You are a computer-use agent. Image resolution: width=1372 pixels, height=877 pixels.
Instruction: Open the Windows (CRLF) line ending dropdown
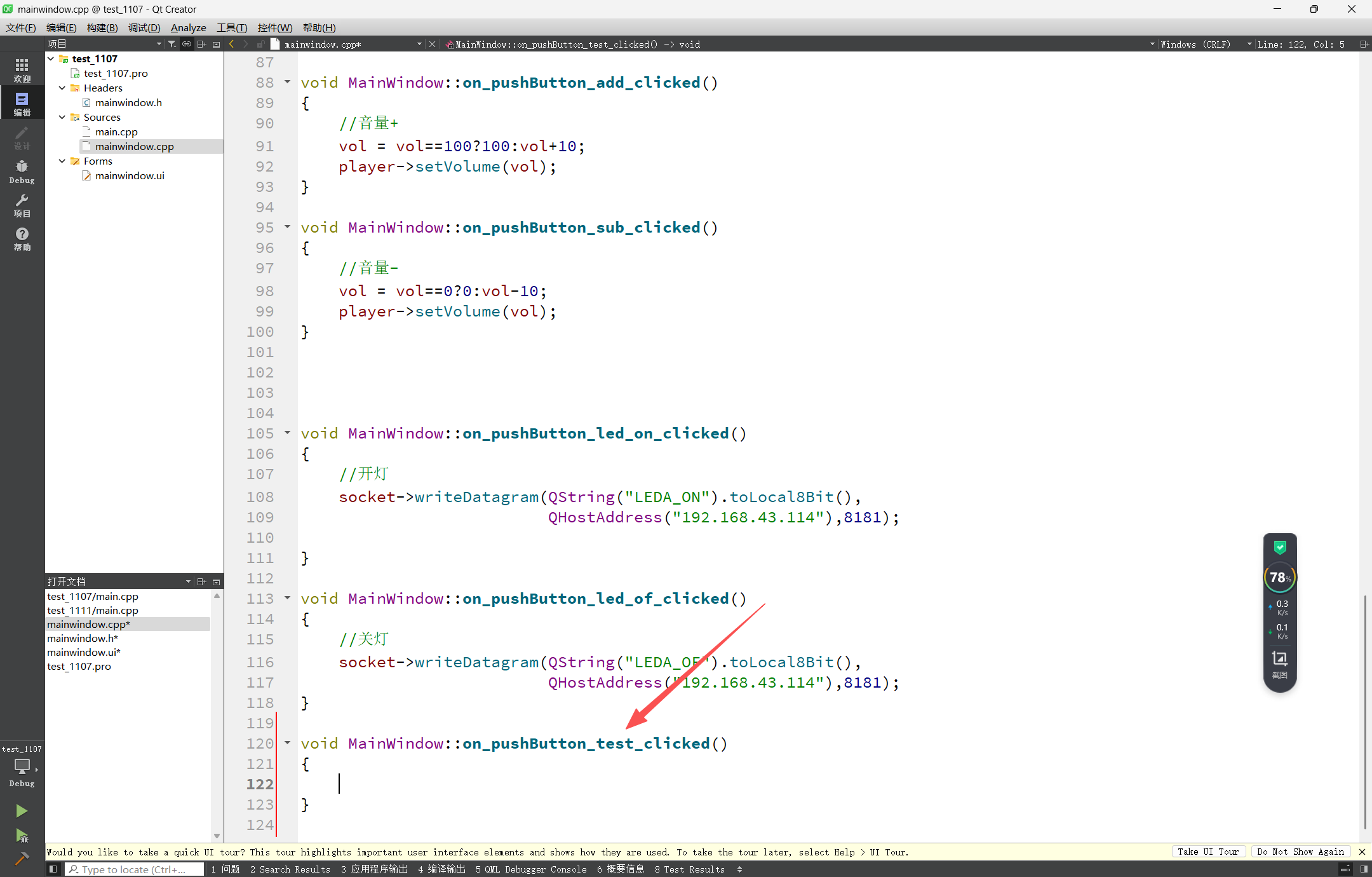click(1202, 44)
